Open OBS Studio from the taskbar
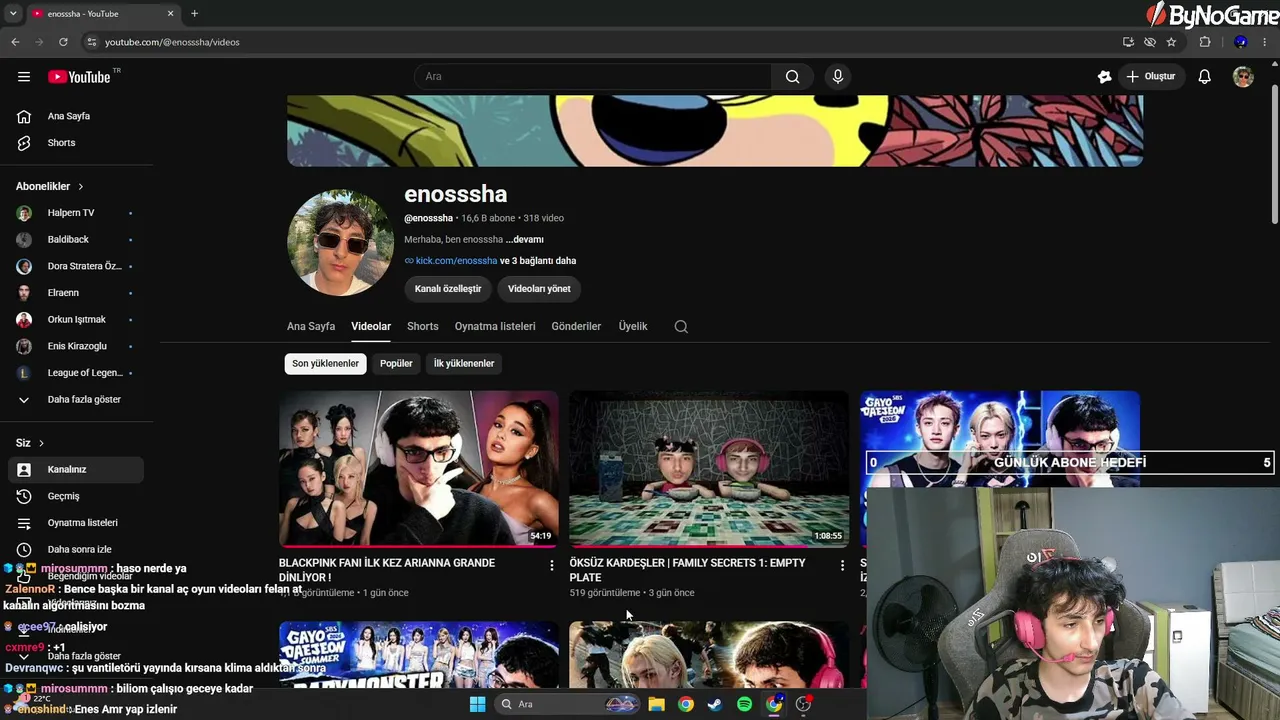 (x=803, y=704)
